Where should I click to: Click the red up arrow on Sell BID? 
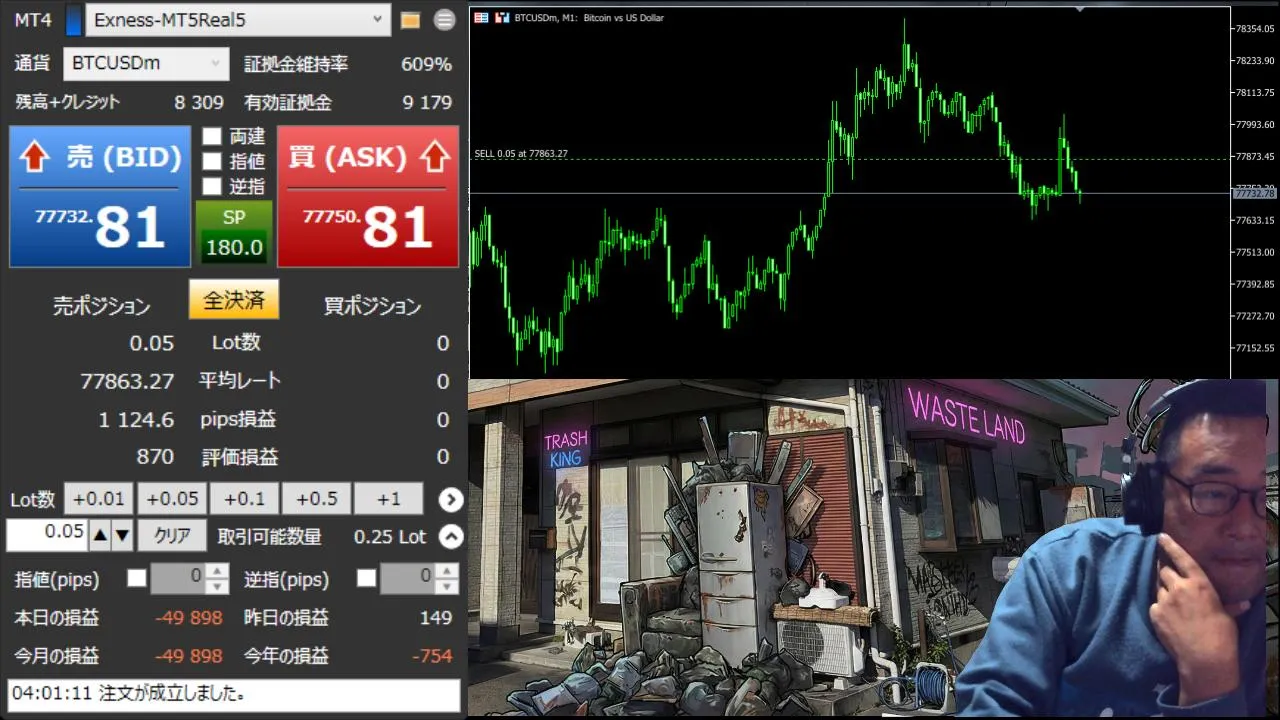point(35,157)
